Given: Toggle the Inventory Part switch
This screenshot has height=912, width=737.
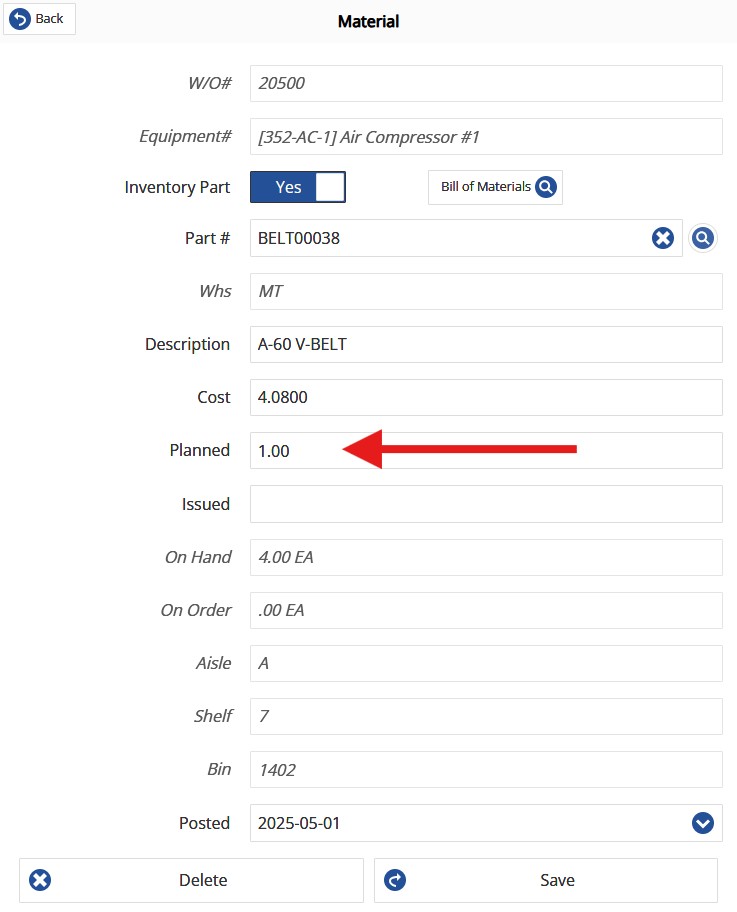Looking at the screenshot, I should coord(297,187).
